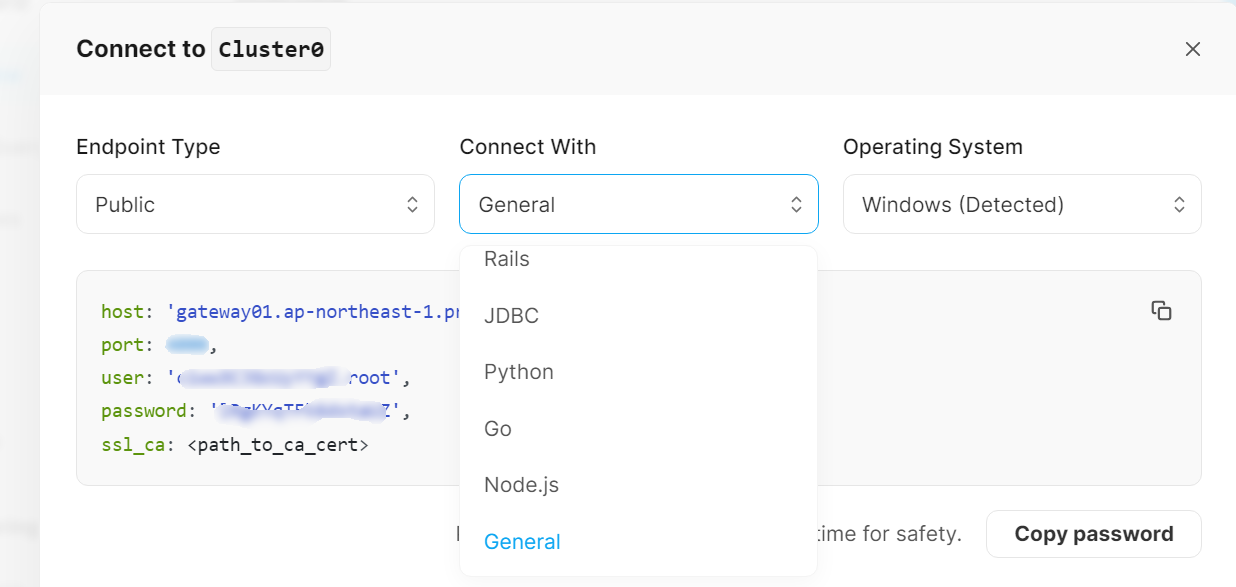Collapse the Connect With dropdown showing General

(639, 204)
